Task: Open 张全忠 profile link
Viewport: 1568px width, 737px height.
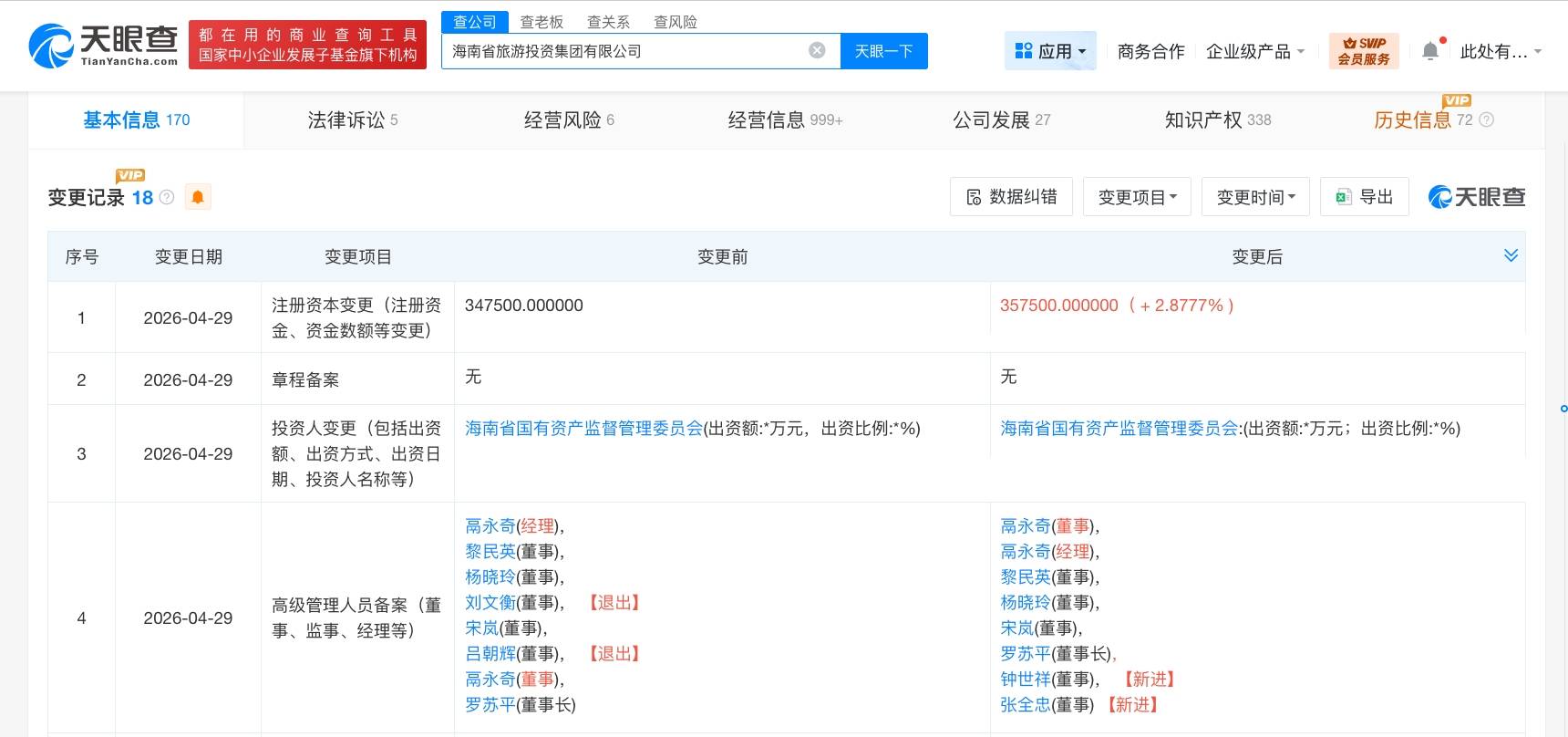Action: (1026, 704)
